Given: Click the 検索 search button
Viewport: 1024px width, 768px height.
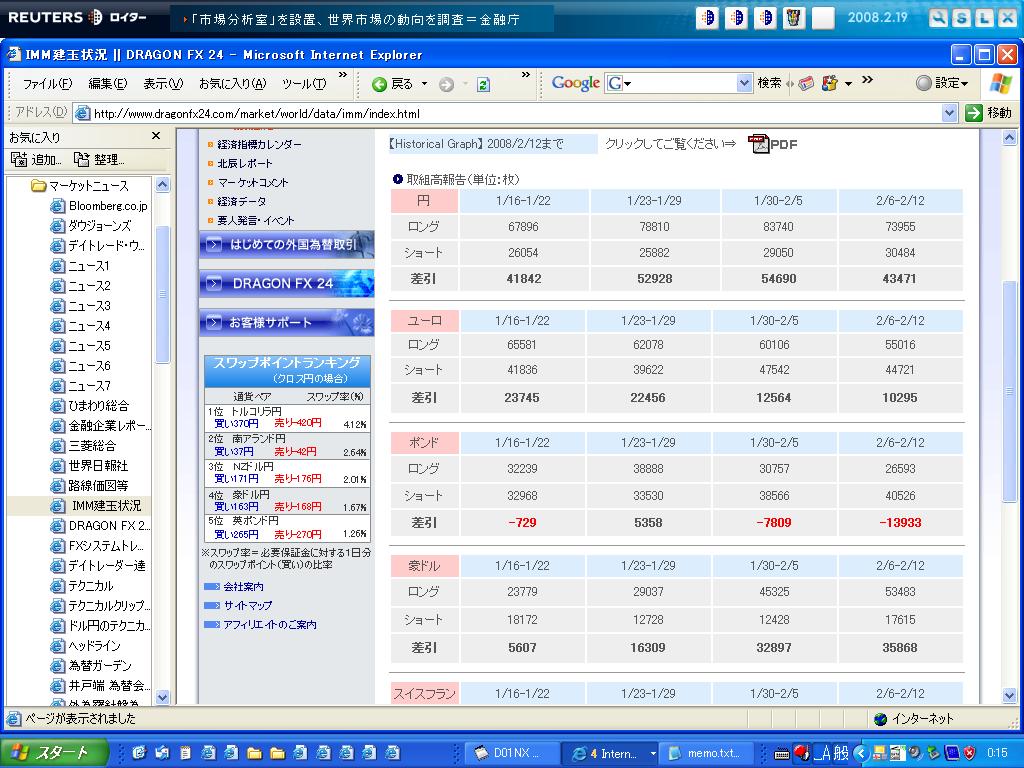Looking at the screenshot, I should coord(769,83).
